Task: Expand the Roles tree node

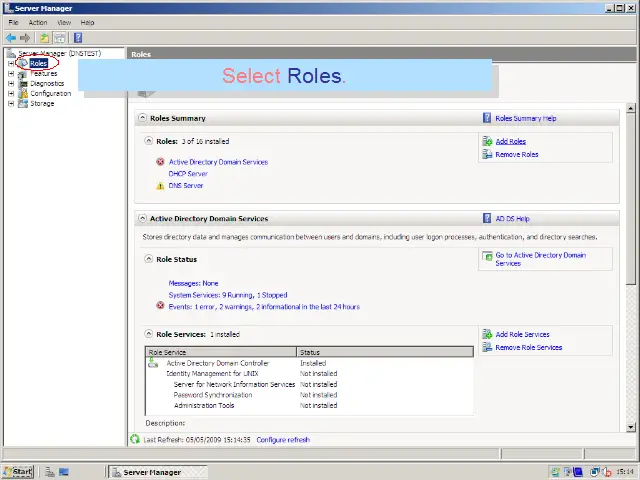Action: (11, 64)
